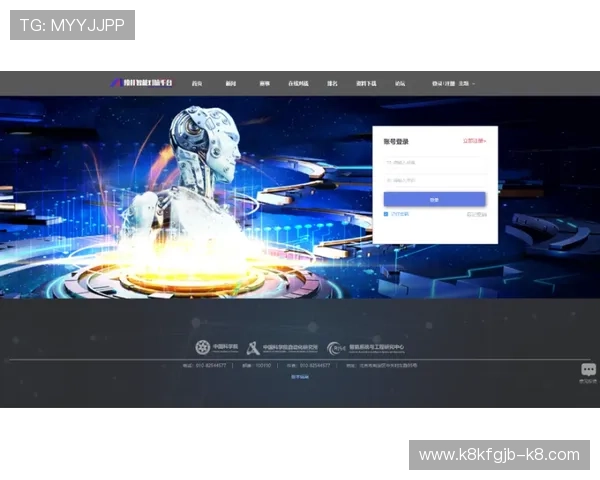This screenshot has width=600, height=480.
Task: Click the red register now link
Action: coord(474,141)
